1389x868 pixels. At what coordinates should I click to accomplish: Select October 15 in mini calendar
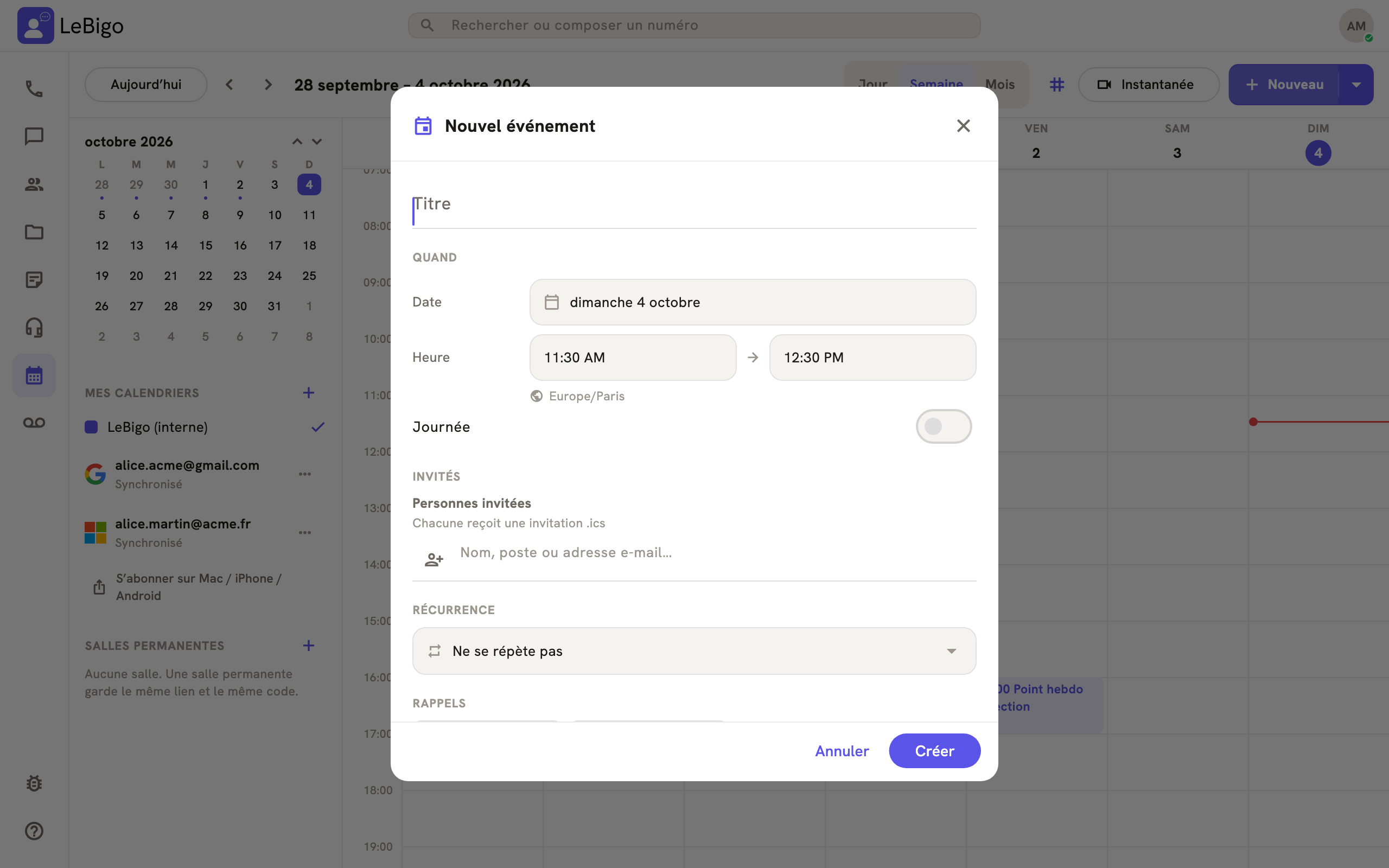[x=206, y=246]
